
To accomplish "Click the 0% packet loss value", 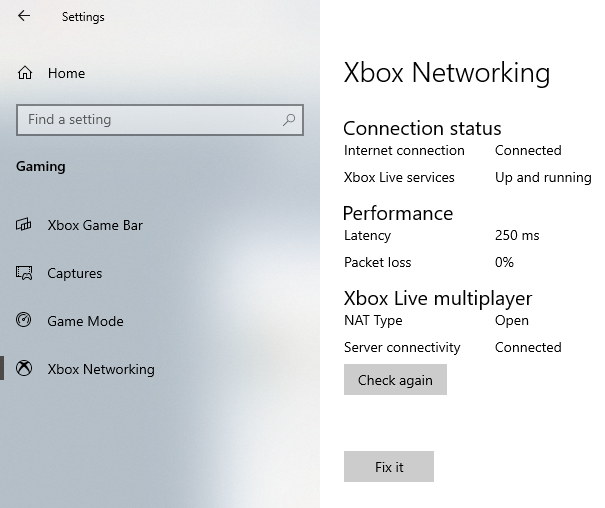I will [x=504, y=262].
